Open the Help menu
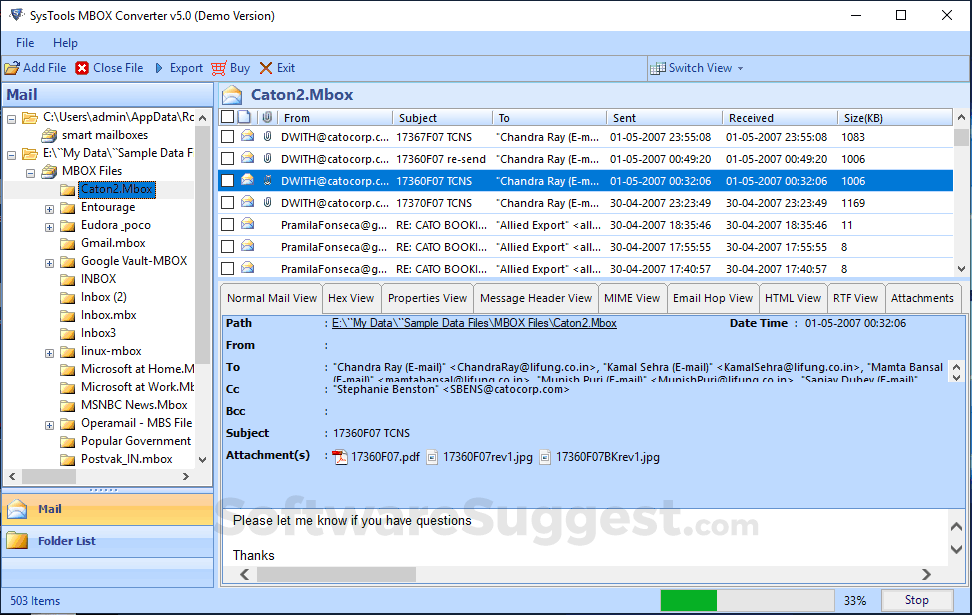Image resolution: width=972 pixels, height=615 pixels. [65, 43]
